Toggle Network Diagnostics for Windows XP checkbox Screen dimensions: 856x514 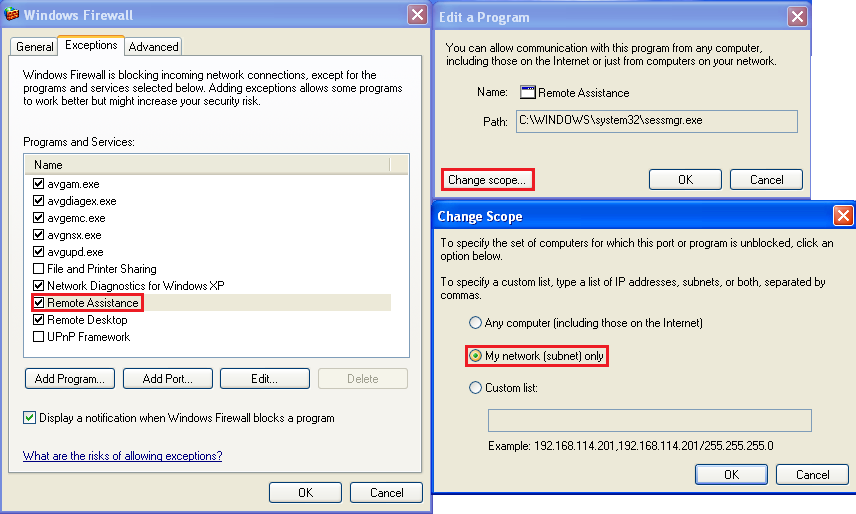pos(38,285)
